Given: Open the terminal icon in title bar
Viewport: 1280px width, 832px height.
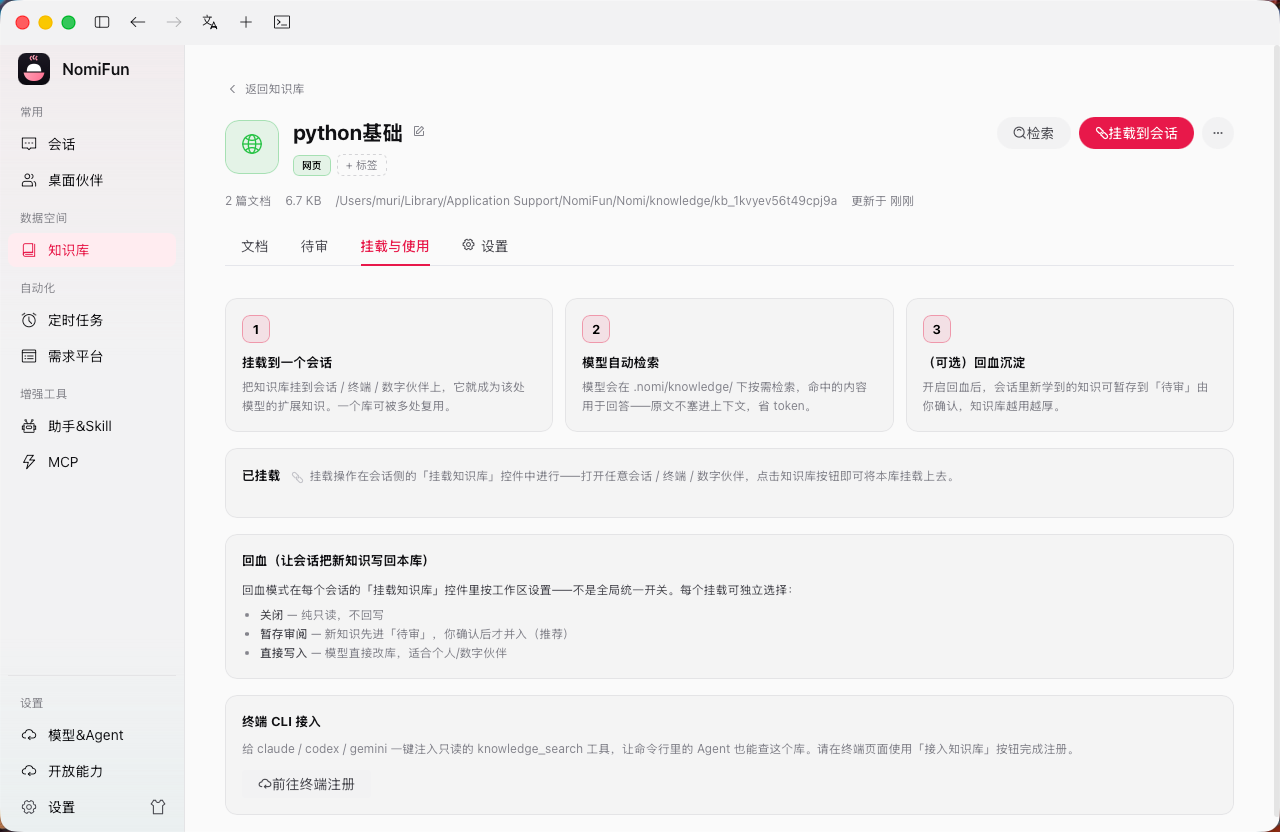Looking at the screenshot, I should (x=282, y=22).
